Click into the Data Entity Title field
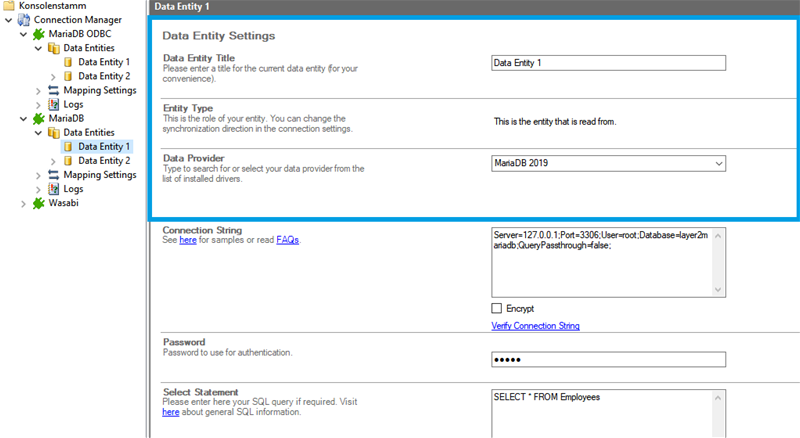The height and width of the screenshot is (438, 800). pos(608,62)
